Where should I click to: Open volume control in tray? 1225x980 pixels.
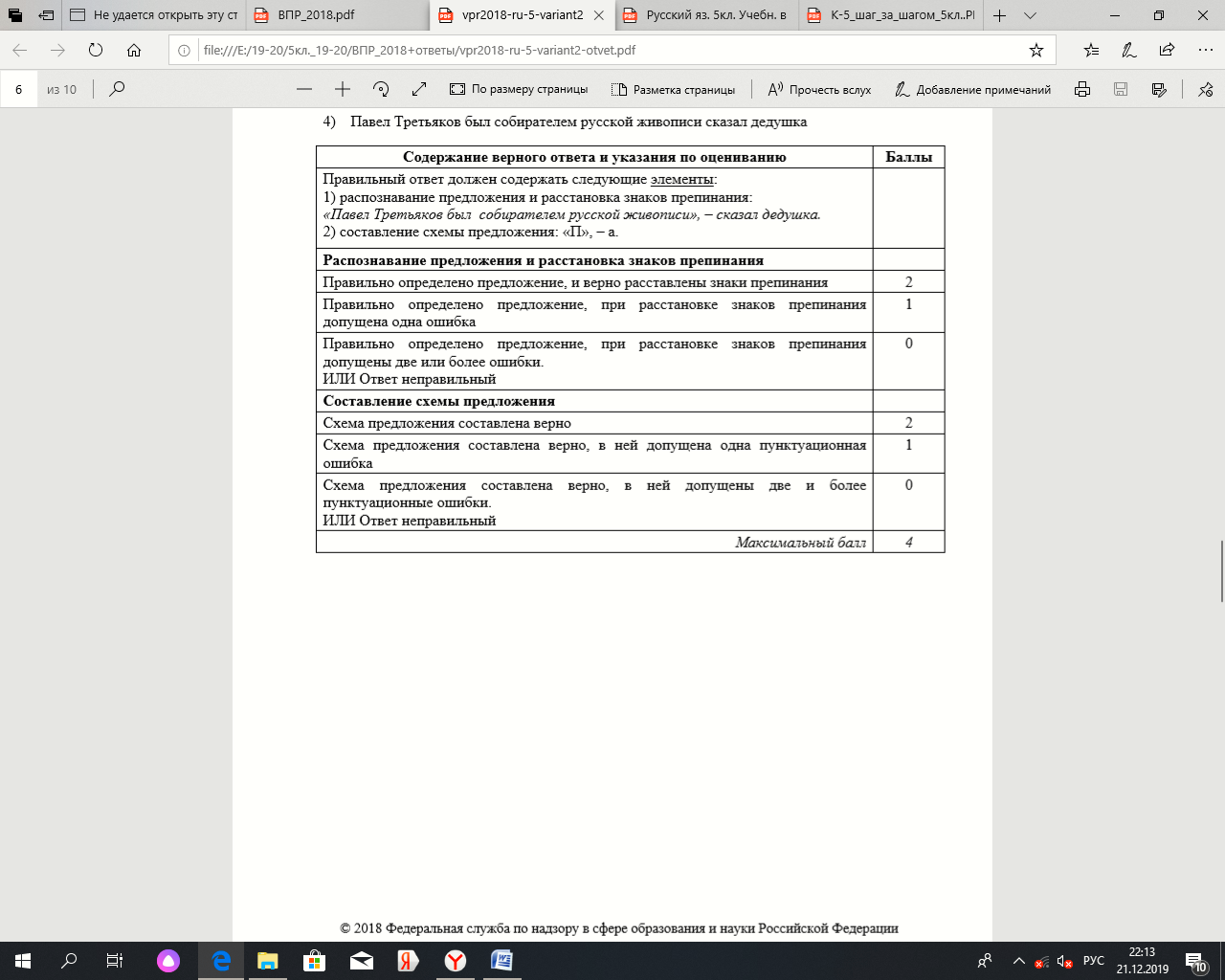(1065, 961)
